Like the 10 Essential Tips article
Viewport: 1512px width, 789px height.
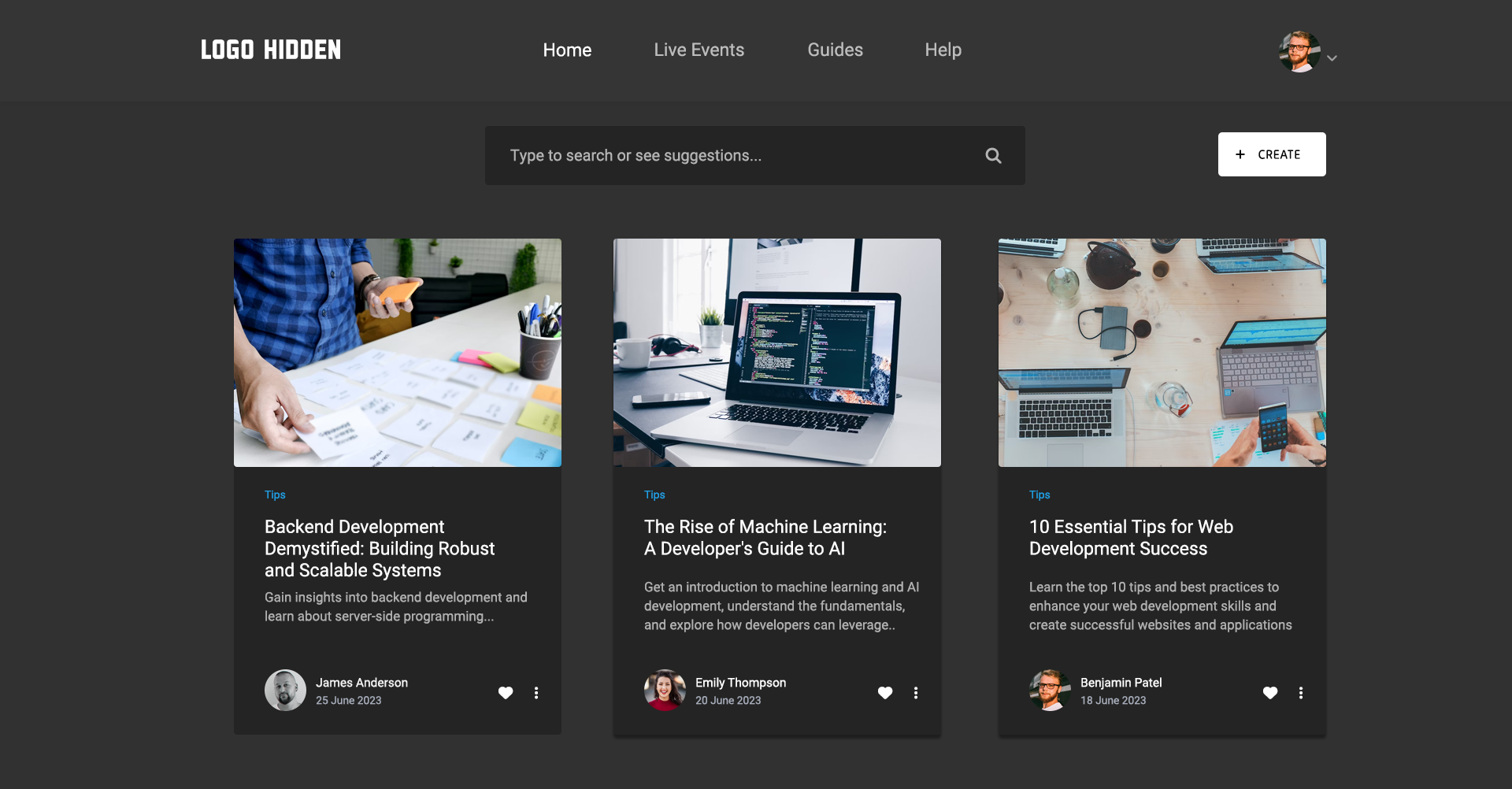click(1270, 693)
